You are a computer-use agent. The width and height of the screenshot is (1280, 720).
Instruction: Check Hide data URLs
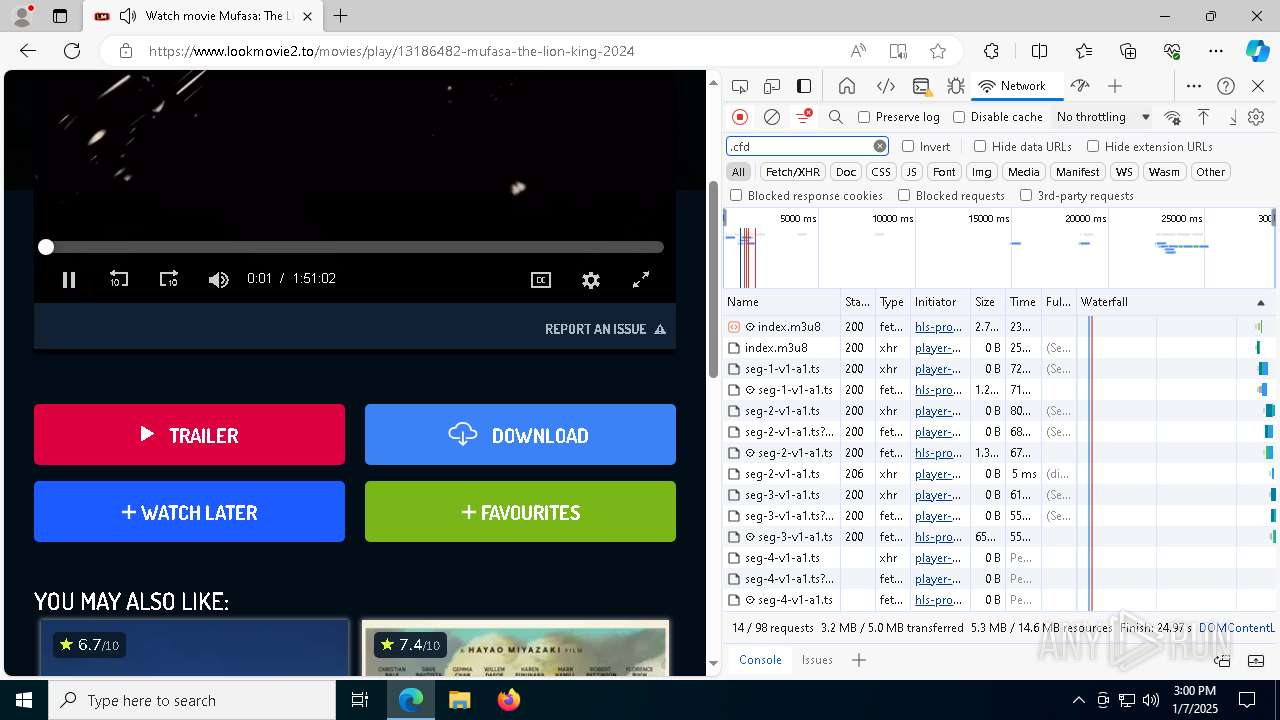click(980, 146)
